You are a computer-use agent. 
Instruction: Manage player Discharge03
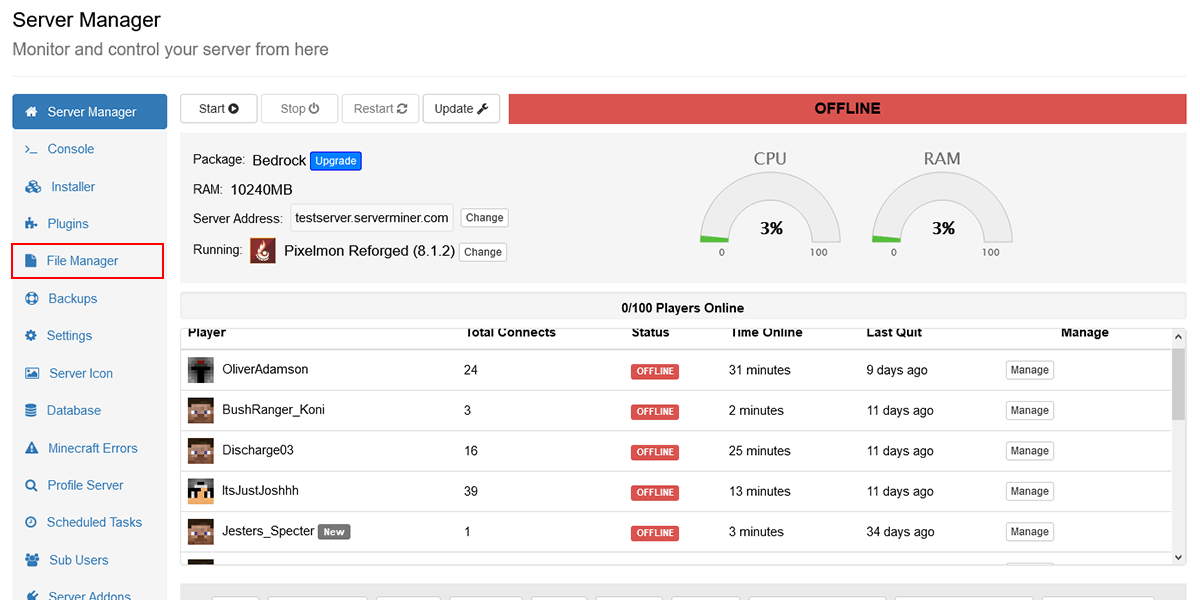(x=1030, y=451)
